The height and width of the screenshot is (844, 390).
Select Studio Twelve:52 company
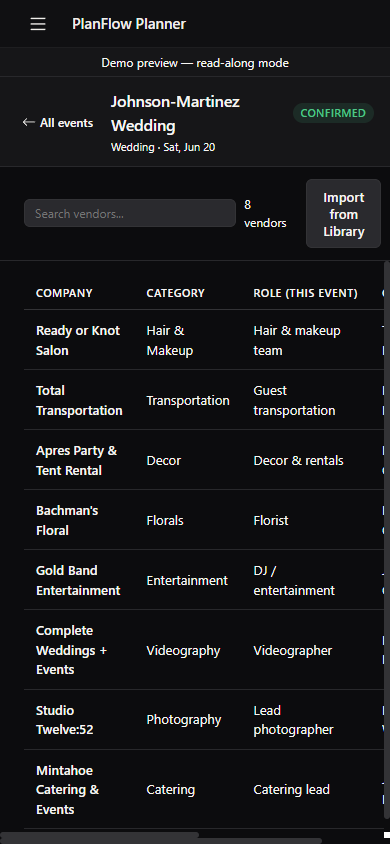(x=65, y=720)
